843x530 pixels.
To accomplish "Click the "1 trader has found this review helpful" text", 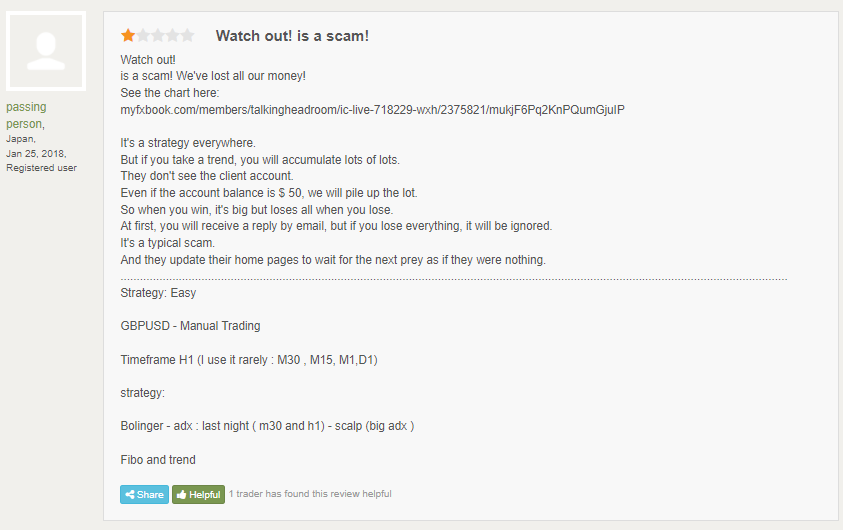I will coord(310,494).
